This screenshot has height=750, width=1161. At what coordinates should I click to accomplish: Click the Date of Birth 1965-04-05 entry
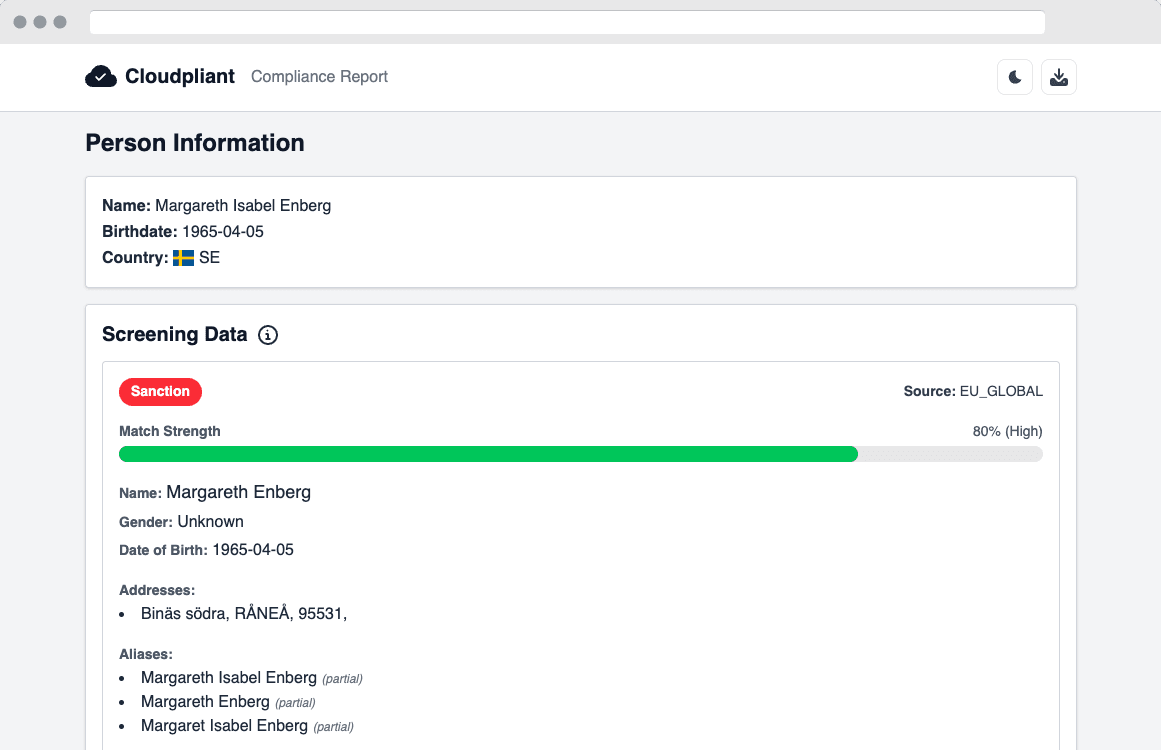tap(207, 550)
